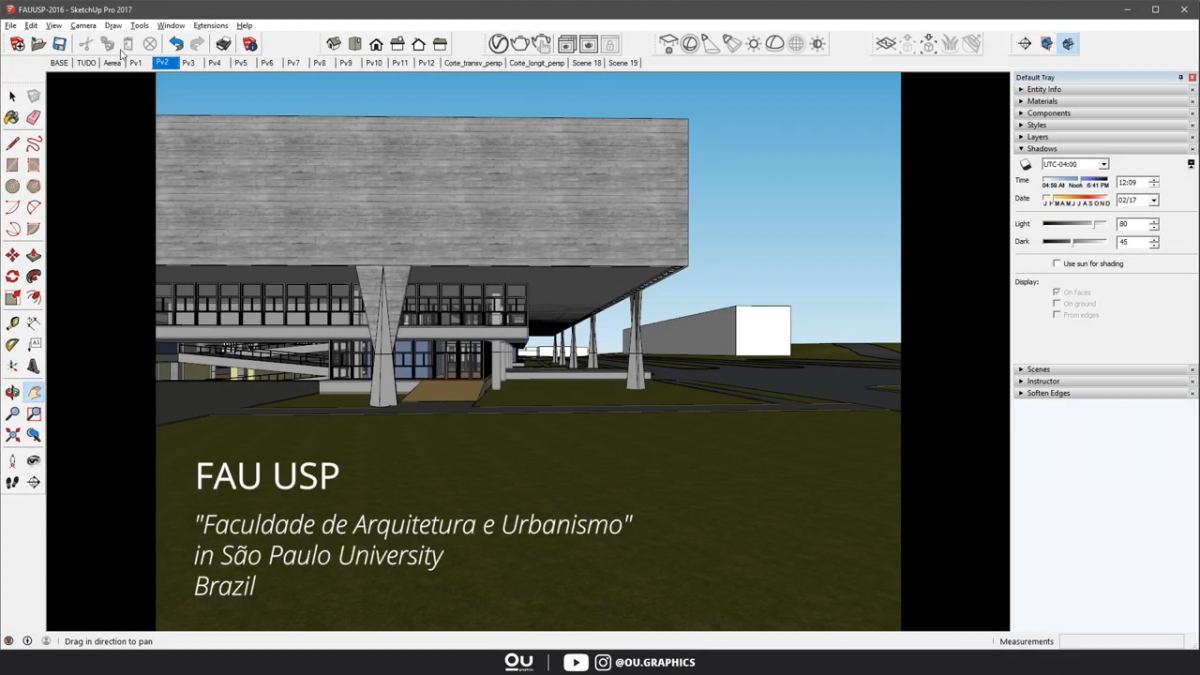
Task: Expand the Entity Info panel
Action: click(x=1104, y=89)
